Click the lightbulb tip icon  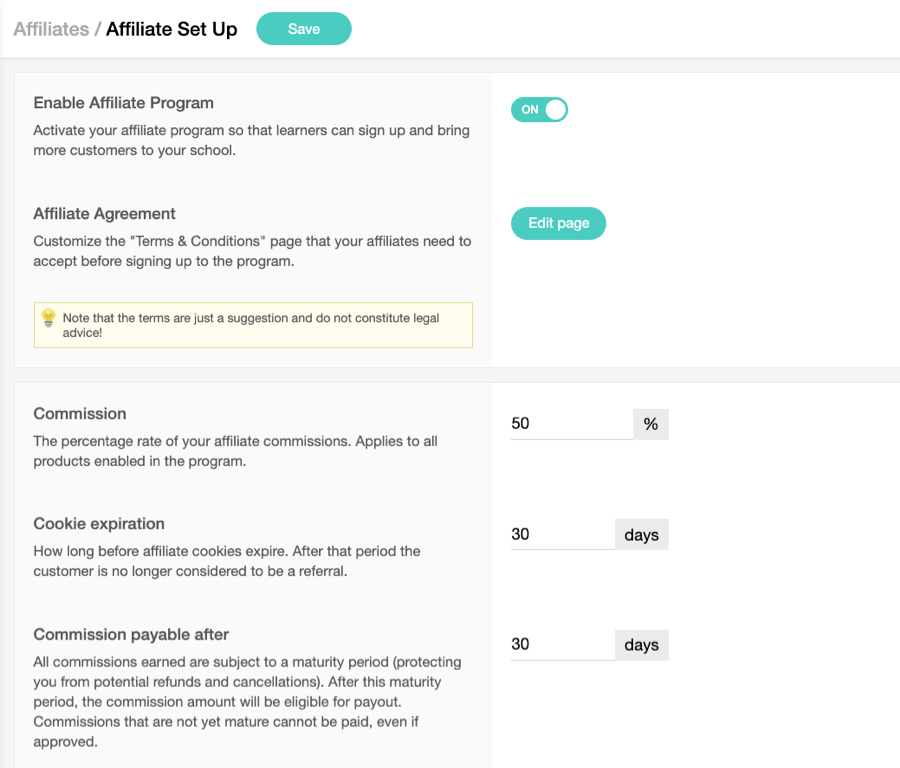[x=48, y=317]
